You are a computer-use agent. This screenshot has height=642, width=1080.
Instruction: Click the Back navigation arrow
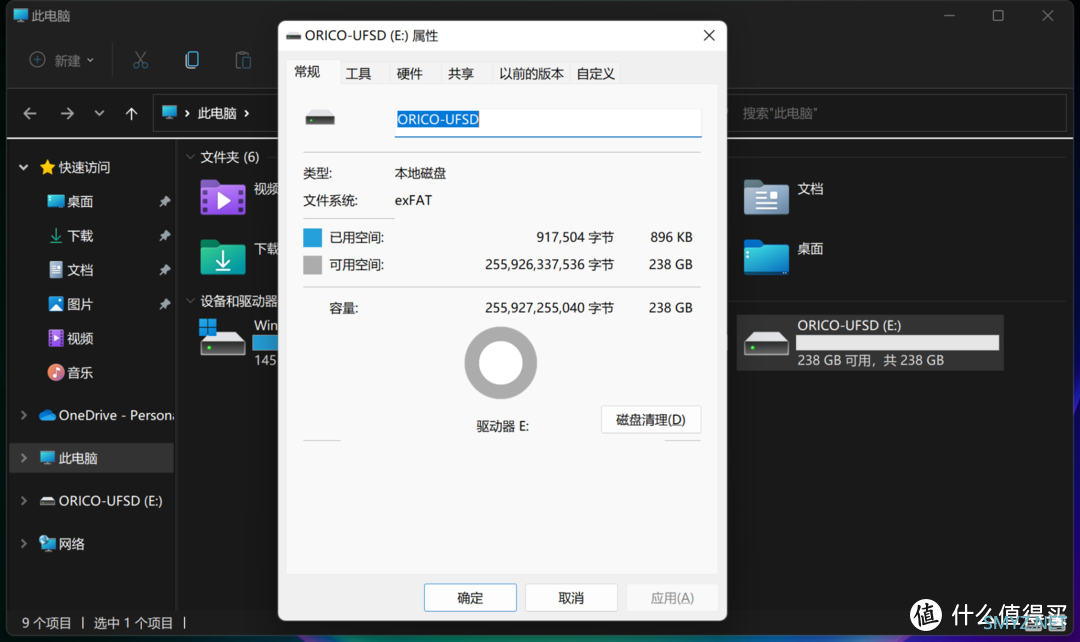click(30, 114)
